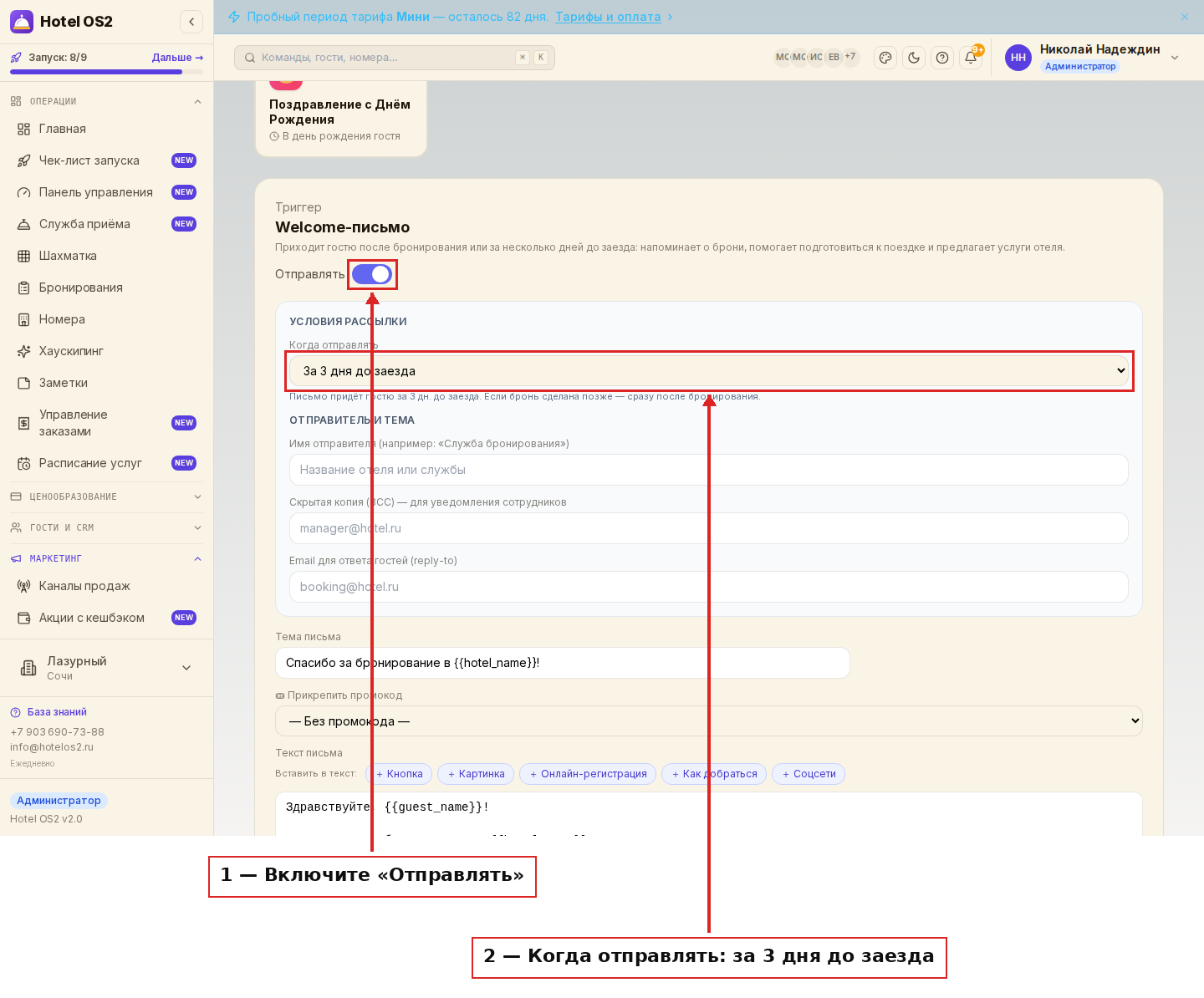Open the user menu for Николай Надеждин
This screenshot has width=1204, height=998.
click(x=1092, y=57)
